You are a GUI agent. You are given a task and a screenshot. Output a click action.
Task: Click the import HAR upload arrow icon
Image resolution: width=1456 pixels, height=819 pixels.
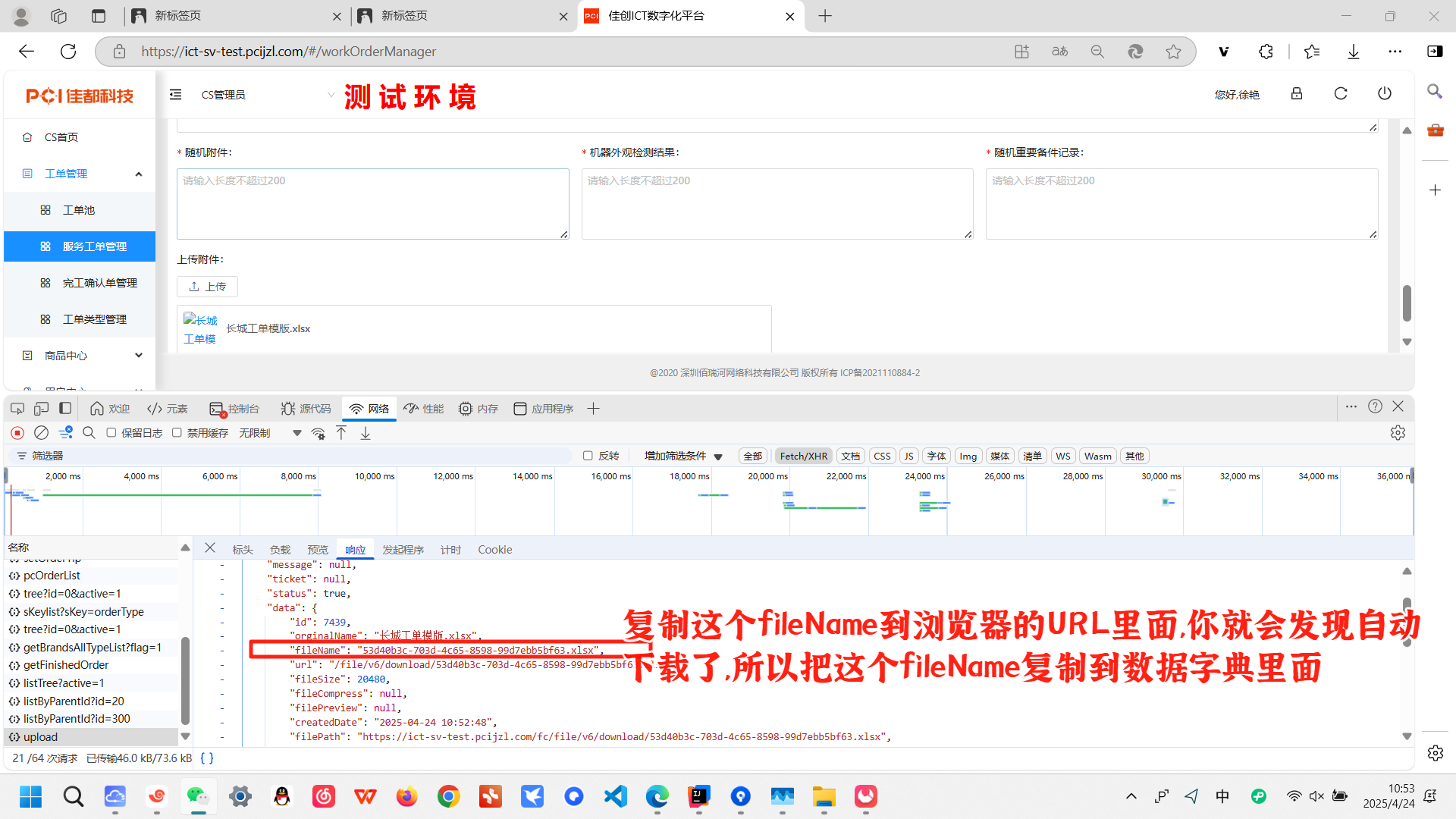pos(341,433)
